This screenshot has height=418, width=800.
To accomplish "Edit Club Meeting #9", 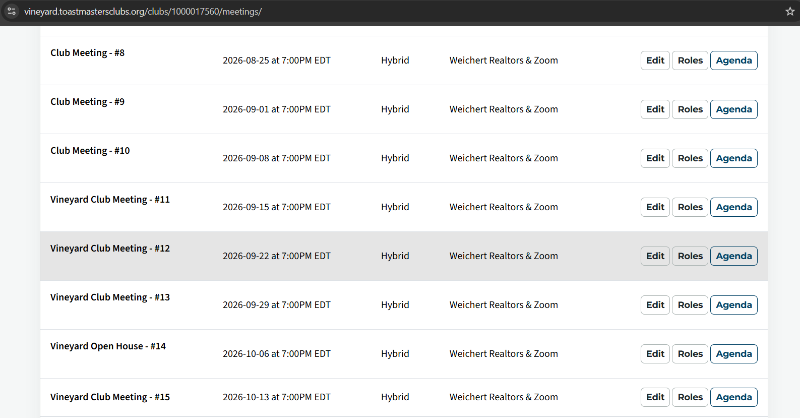I will [x=655, y=109].
